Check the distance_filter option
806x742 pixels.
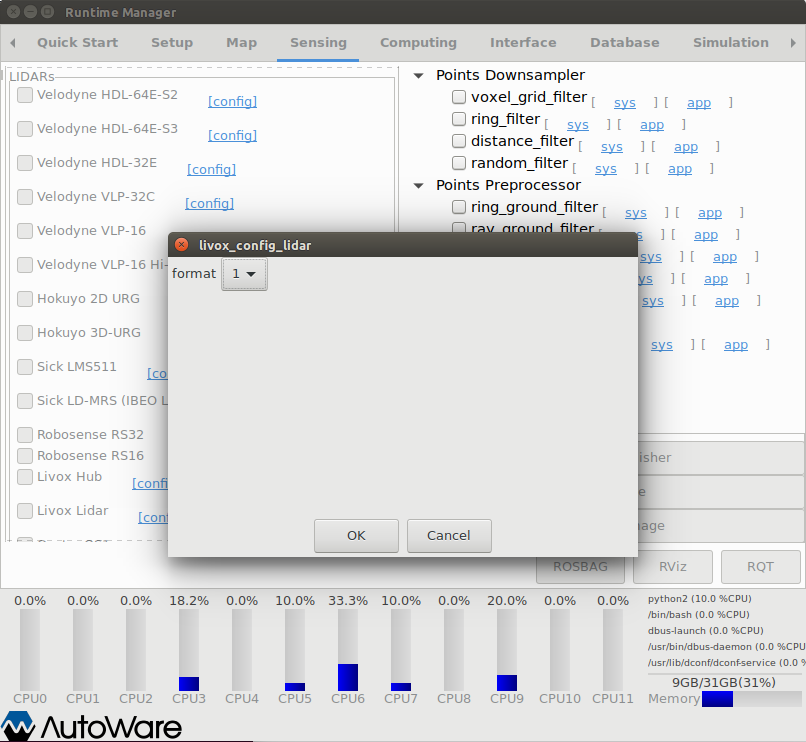coord(459,141)
